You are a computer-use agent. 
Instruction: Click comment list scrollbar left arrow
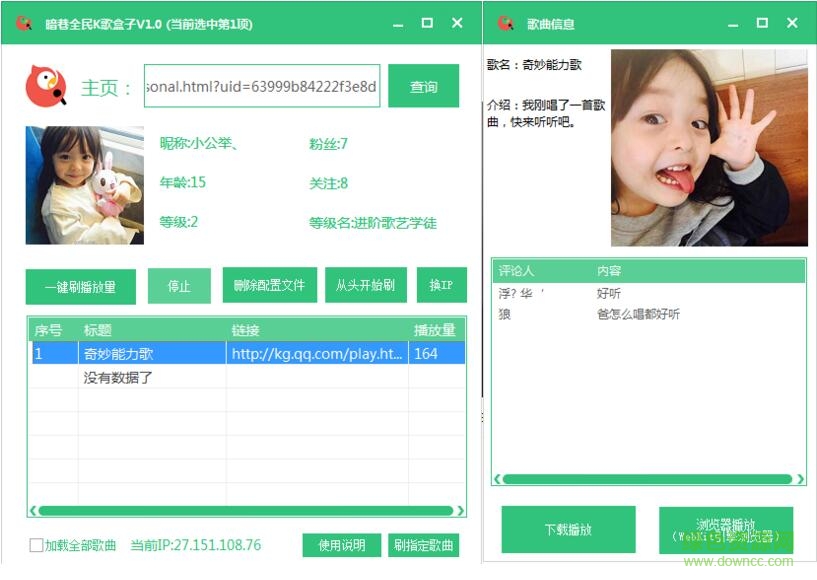tap(498, 479)
